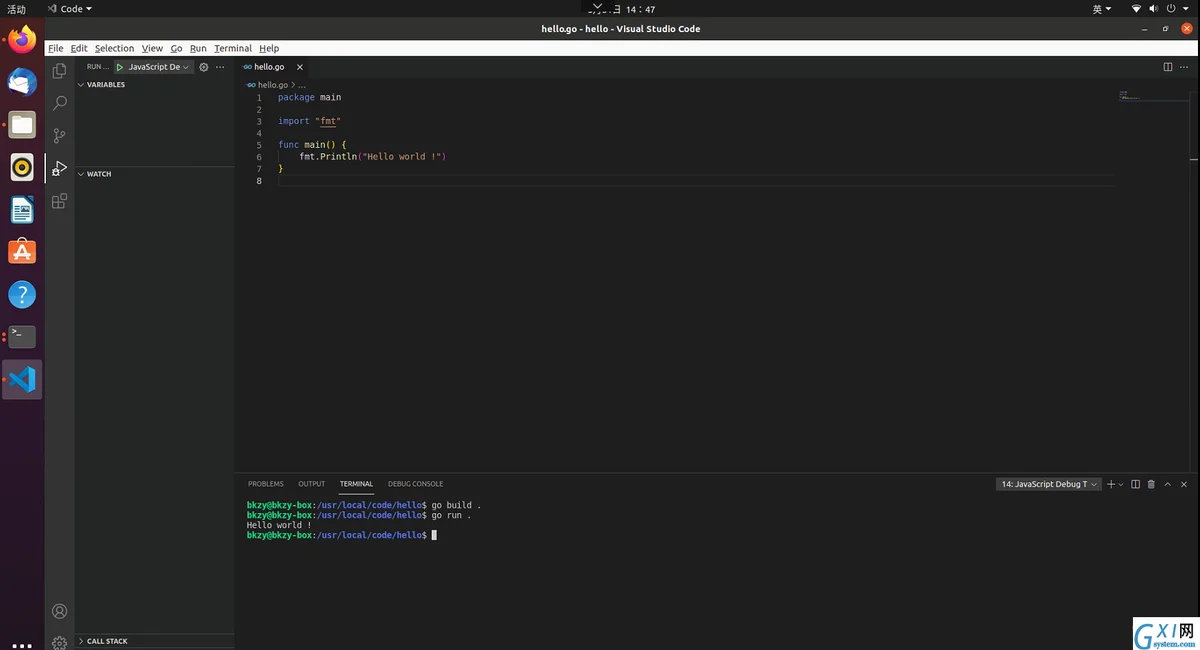Image resolution: width=1200 pixels, height=650 pixels.
Task: Open the Search view in activity bar
Action: point(59,103)
